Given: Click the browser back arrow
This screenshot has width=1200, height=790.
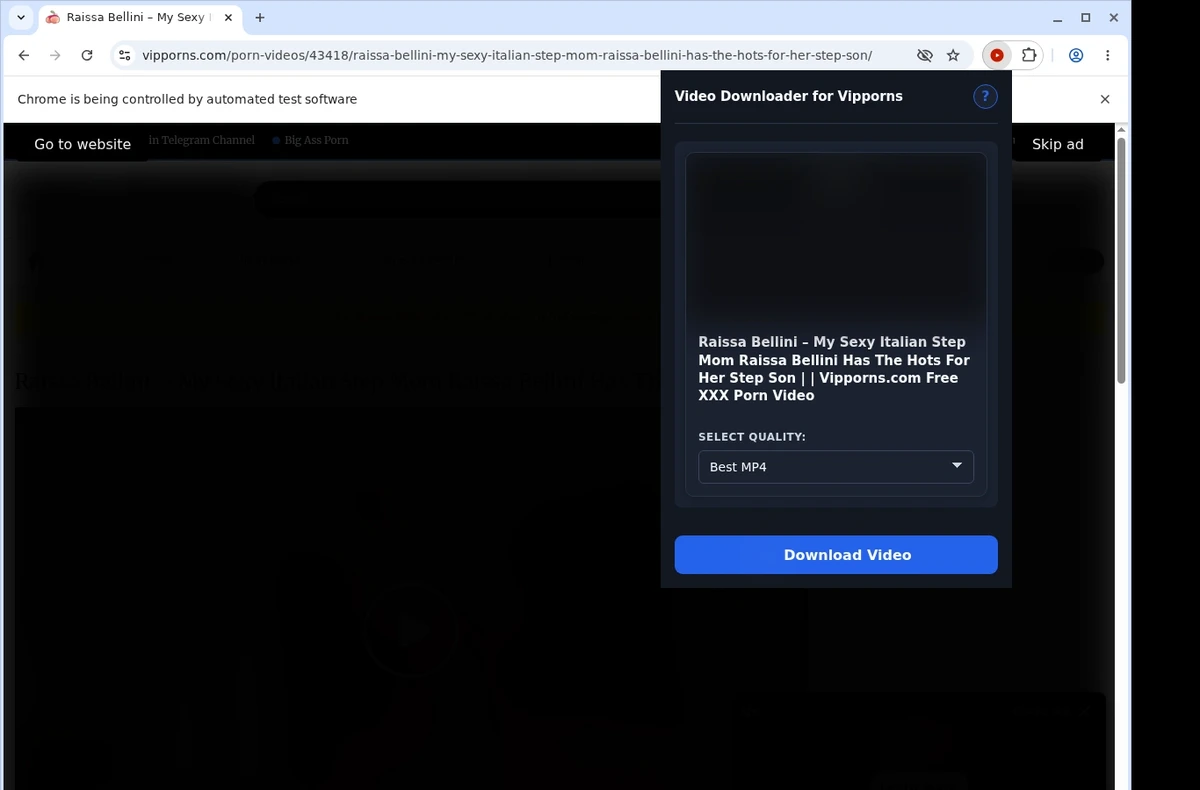Looking at the screenshot, I should [24, 56].
